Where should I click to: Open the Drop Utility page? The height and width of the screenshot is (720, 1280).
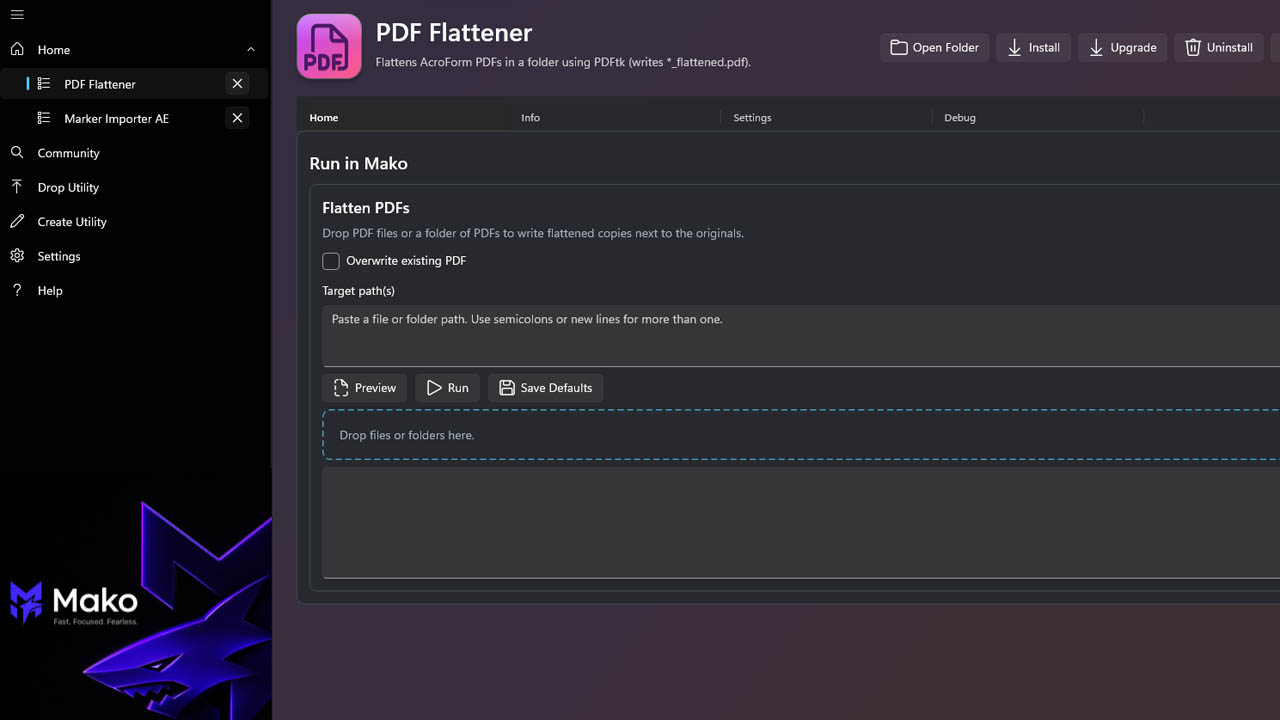tap(135, 187)
